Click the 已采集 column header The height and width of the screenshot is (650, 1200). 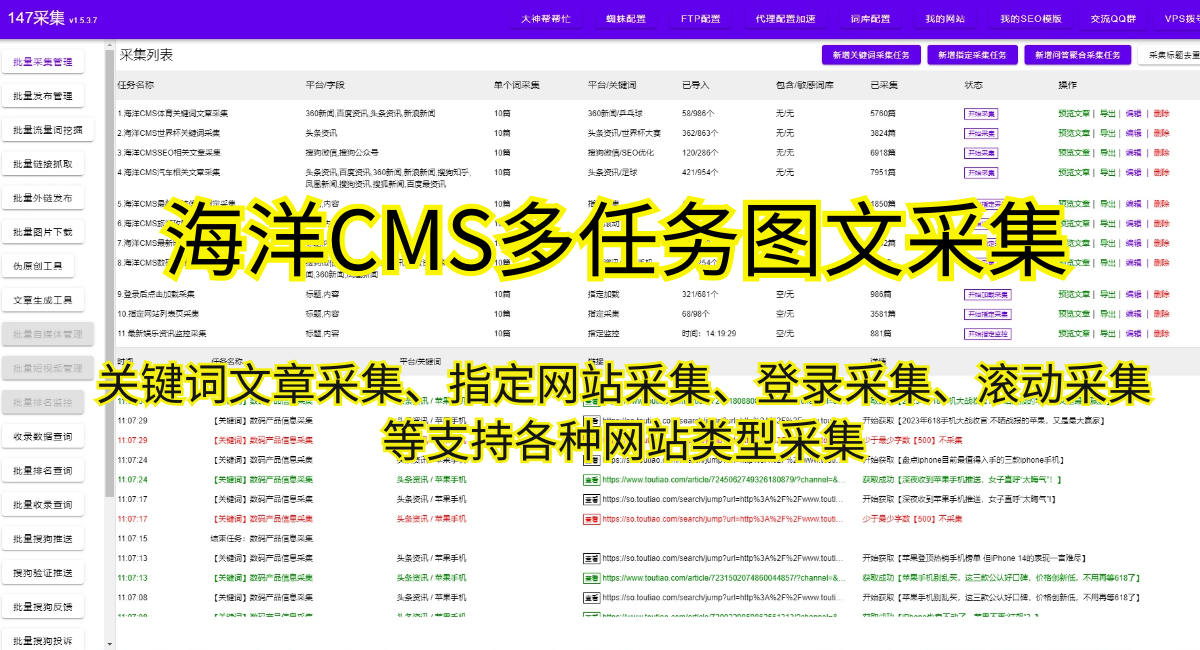point(884,84)
